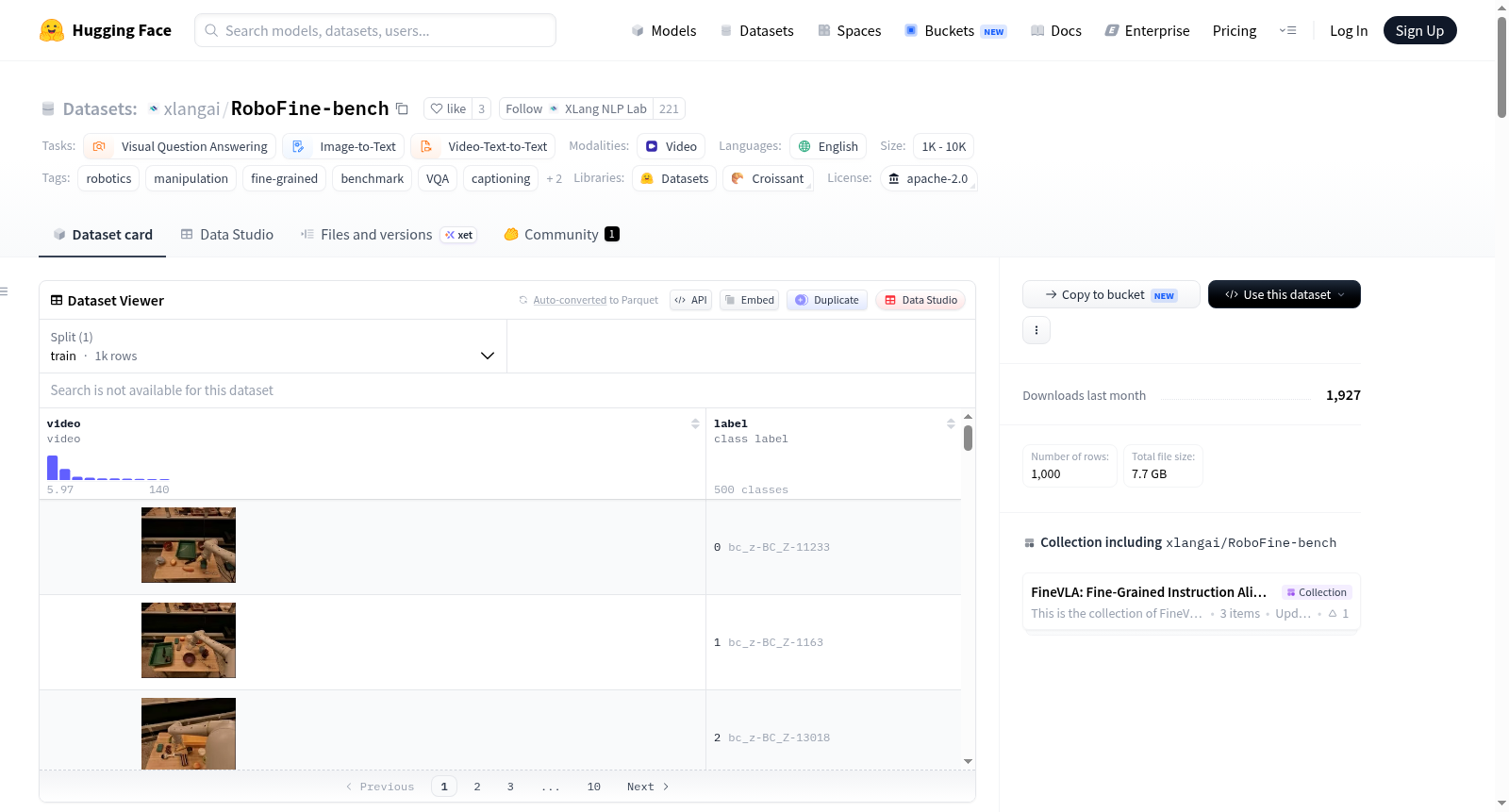Click the xlangai owner link
This screenshot has height=812, width=1509.
coord(191,108)
